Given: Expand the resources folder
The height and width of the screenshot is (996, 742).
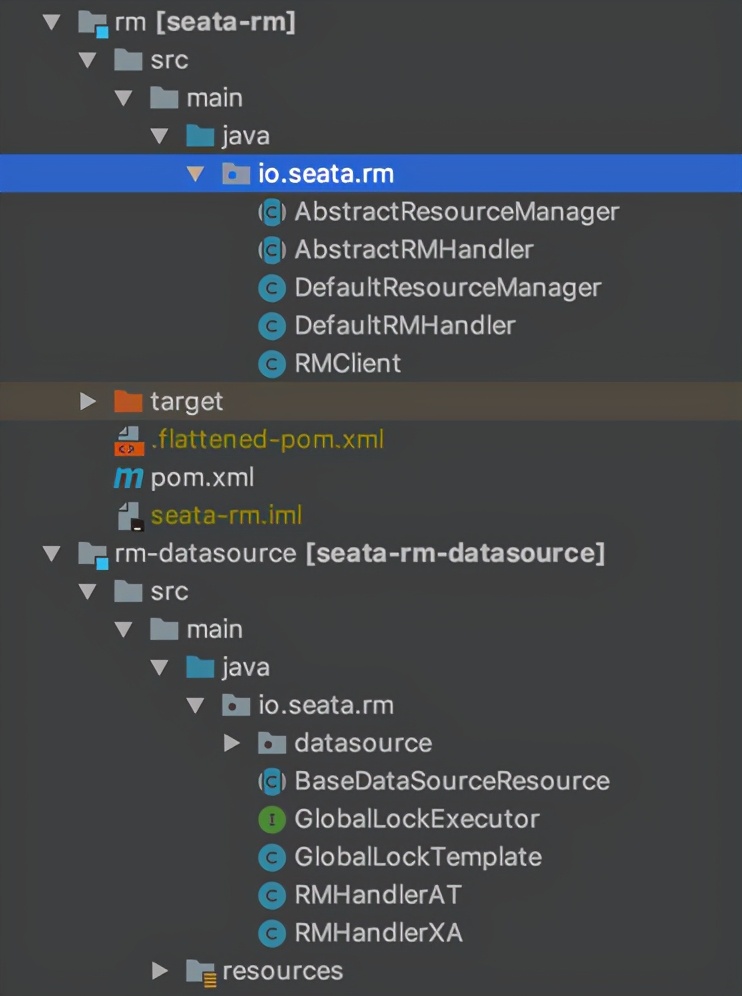Looking at the screenshot, I should (x=160, y=971).
